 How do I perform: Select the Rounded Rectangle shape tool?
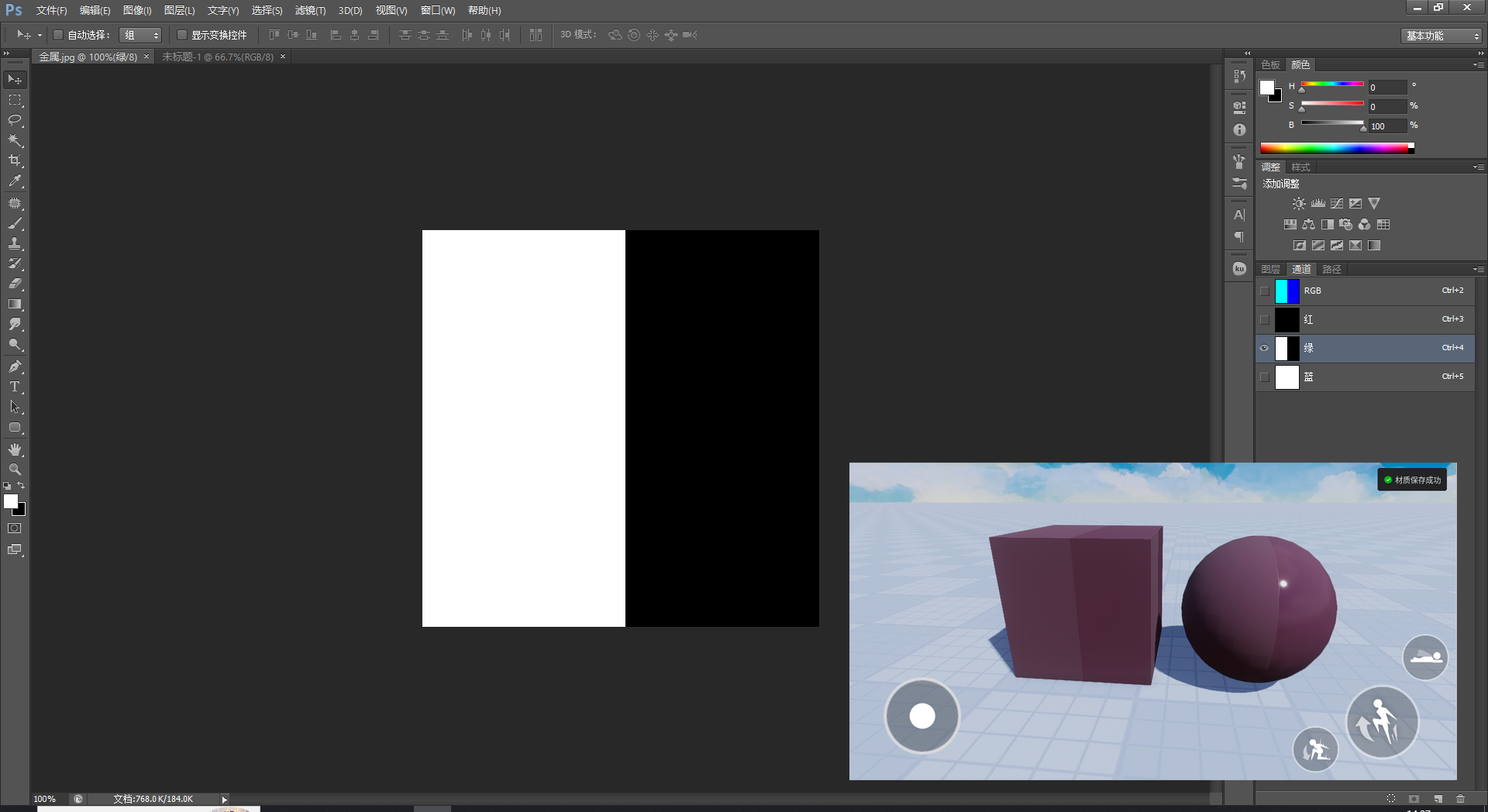[x=15, y=427]
